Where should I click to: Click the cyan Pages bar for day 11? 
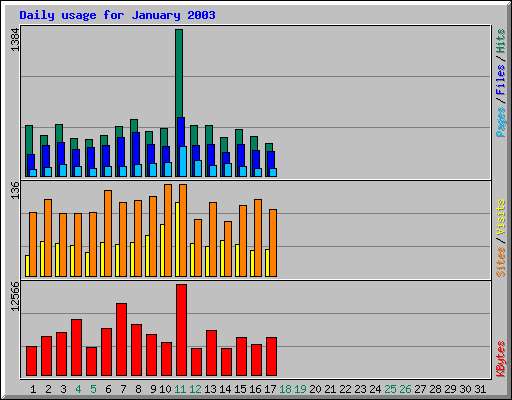point(183,161)
